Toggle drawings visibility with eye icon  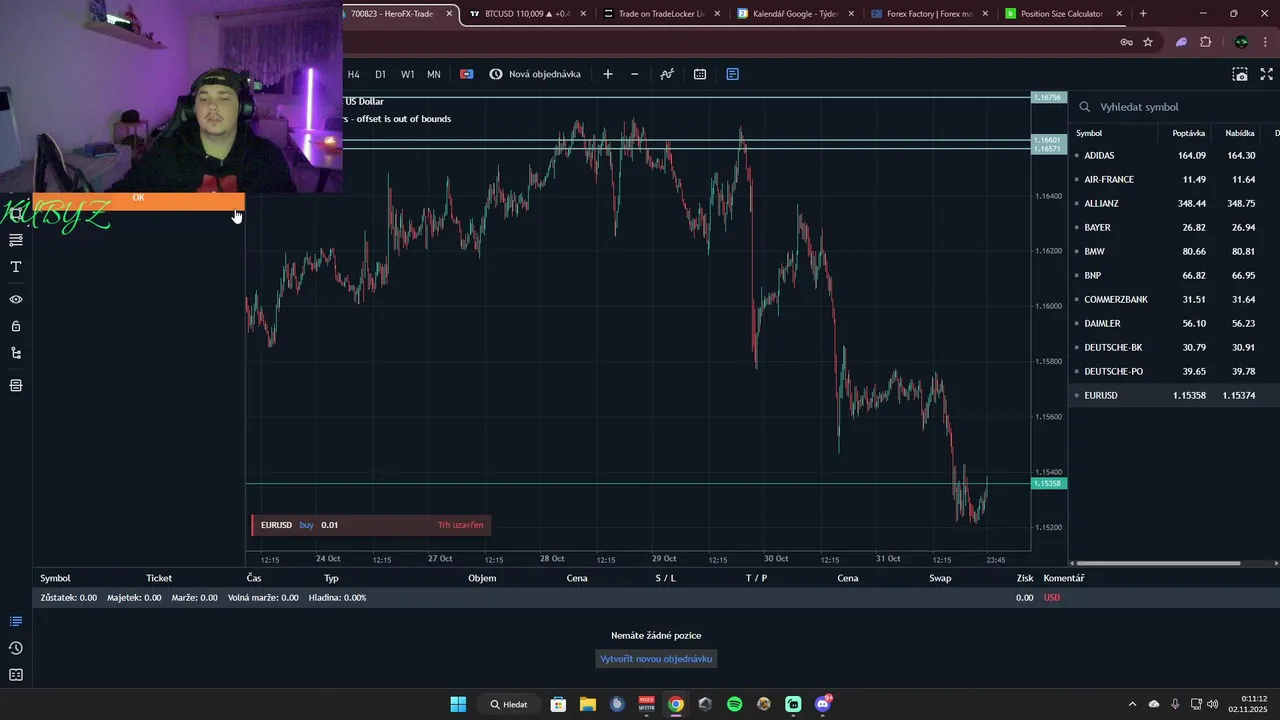click(16, 299)
